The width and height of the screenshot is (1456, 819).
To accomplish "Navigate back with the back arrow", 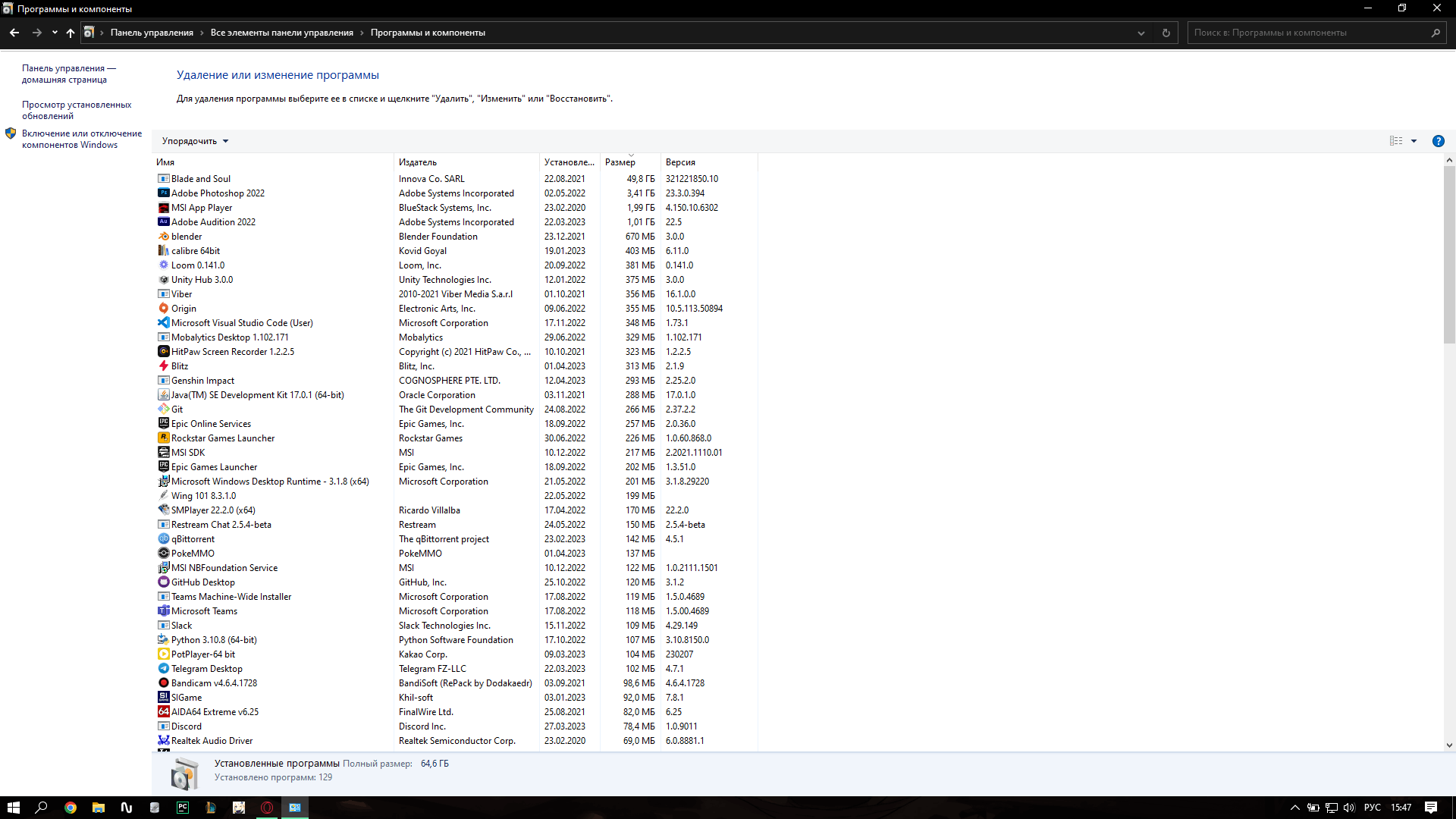I will click(14, 33).
